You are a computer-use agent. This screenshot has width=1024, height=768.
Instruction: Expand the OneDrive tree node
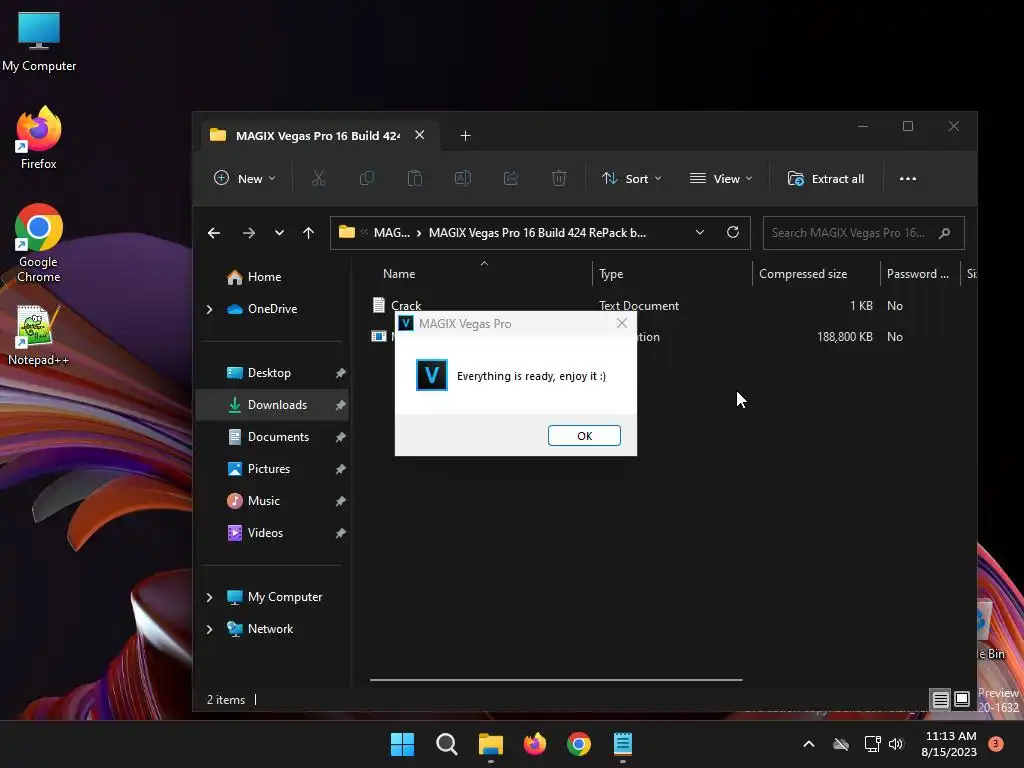(210, 309)
